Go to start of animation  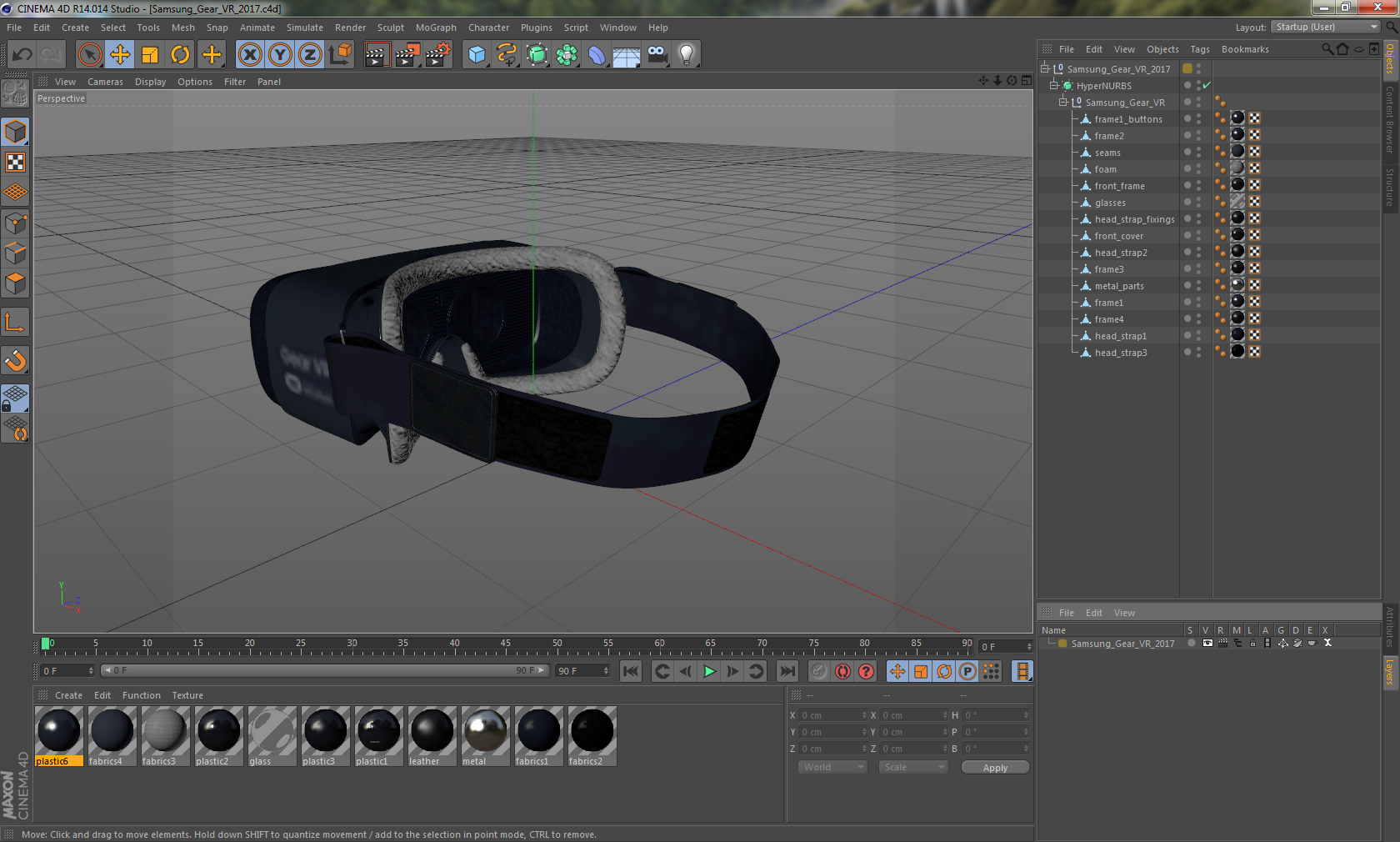[x=631, y=671]
